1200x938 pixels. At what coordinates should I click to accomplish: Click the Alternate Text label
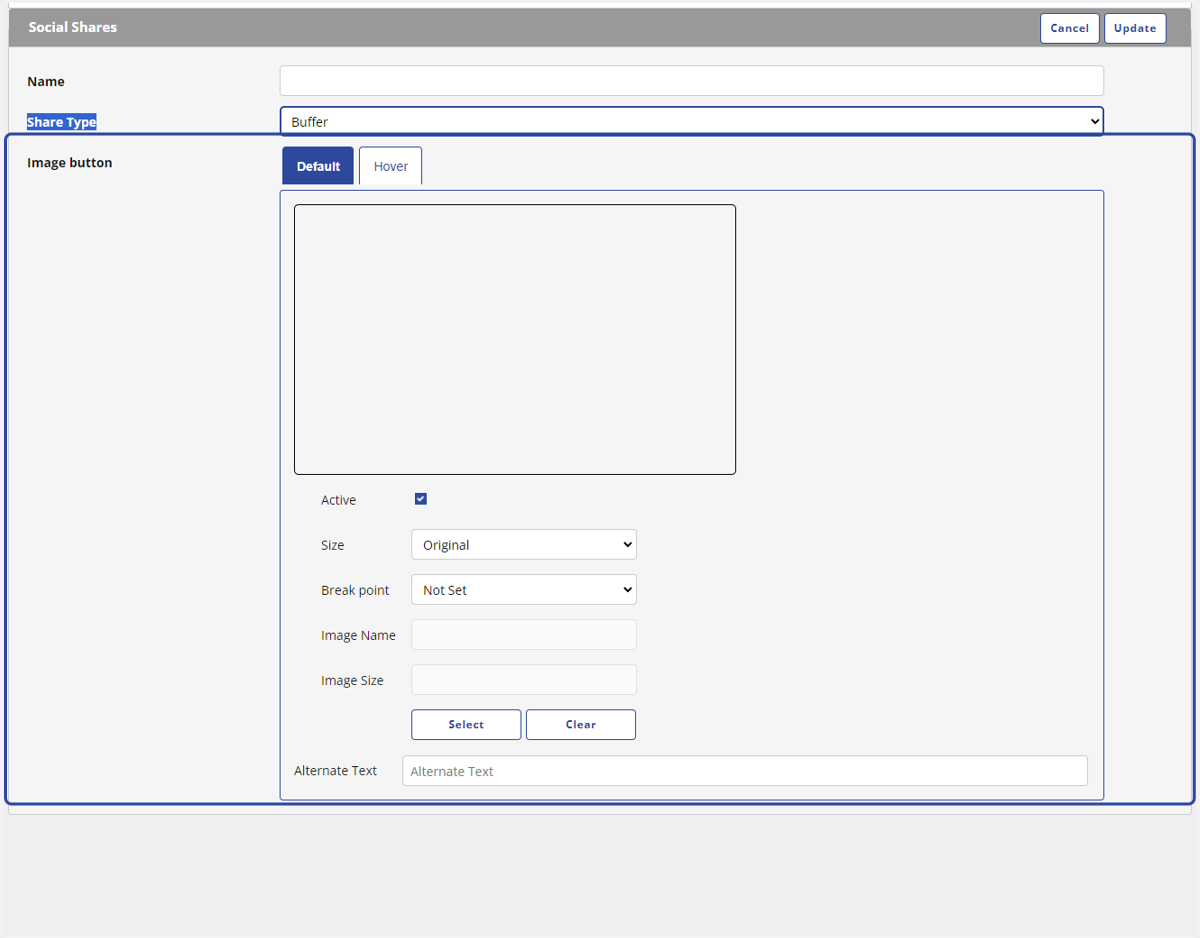pos(336,770)
